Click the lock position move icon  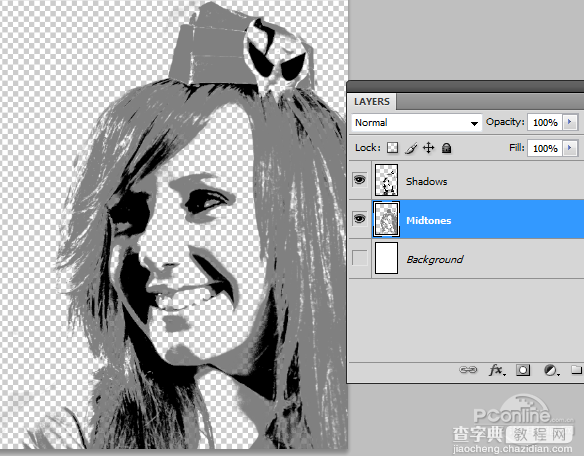click(428, 148)
